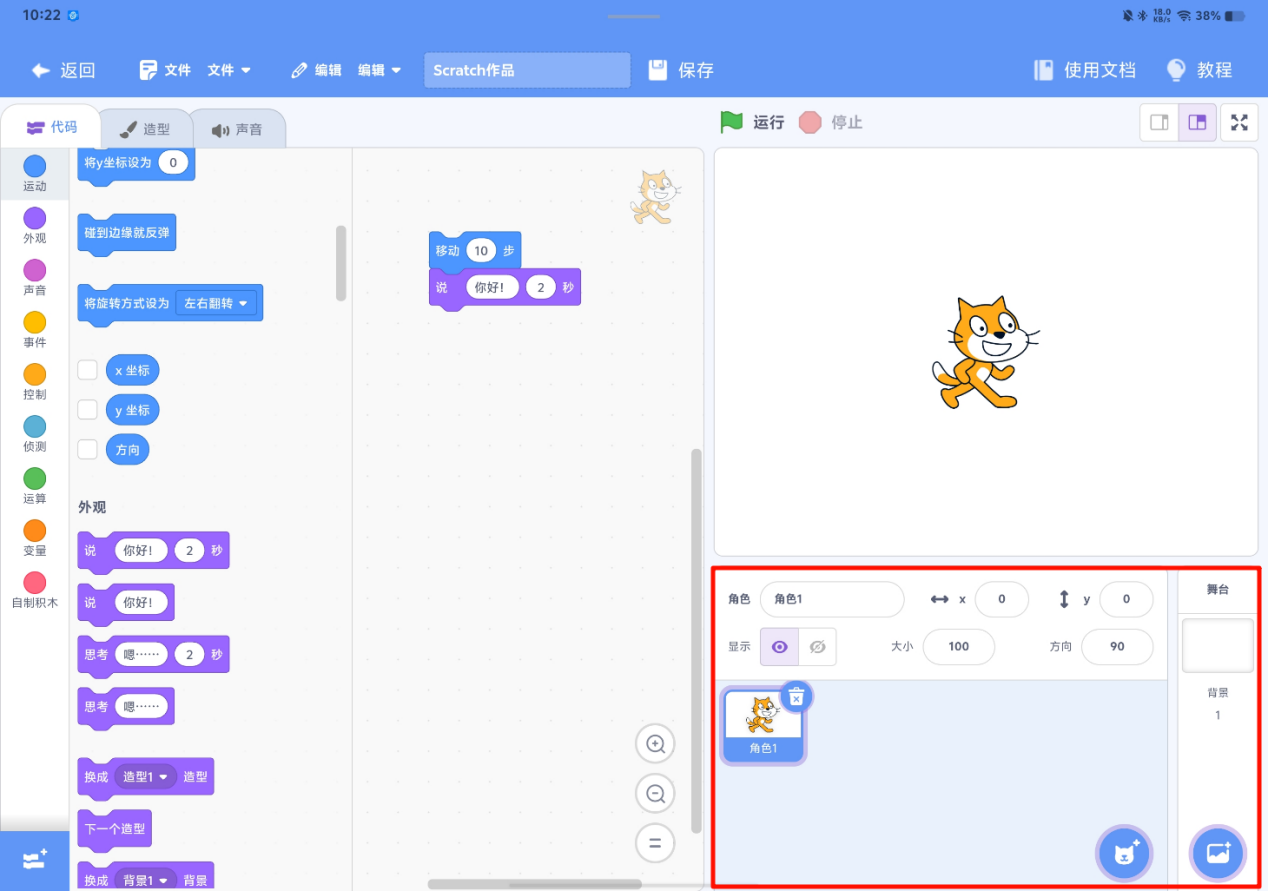Open the 造型1 costume dropdown
The width and height of the screenshot is (1268, 891).
[x=145, y=777]
